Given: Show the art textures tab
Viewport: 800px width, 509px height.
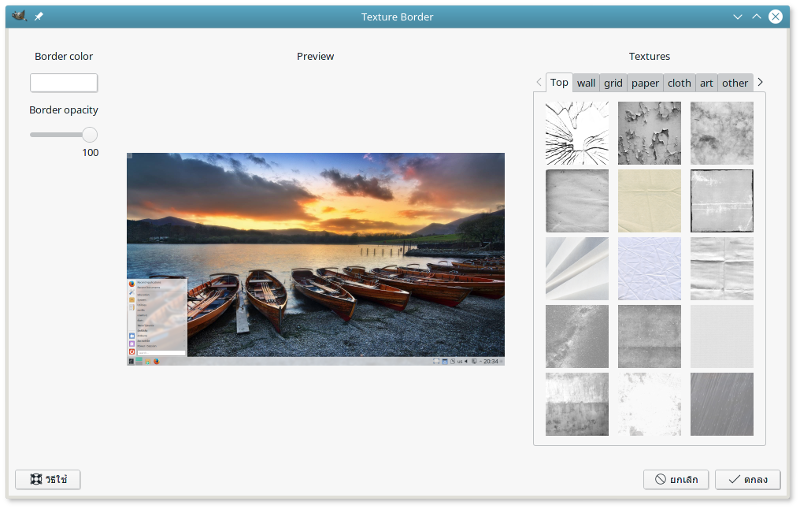Looking at the screenshot, I should [706, 83].
